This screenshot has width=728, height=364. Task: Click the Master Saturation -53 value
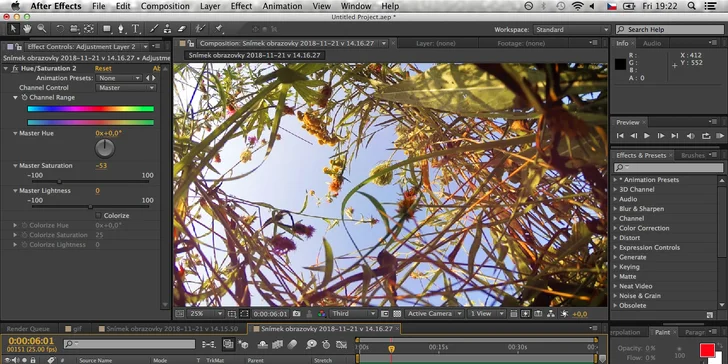point(101,166)
